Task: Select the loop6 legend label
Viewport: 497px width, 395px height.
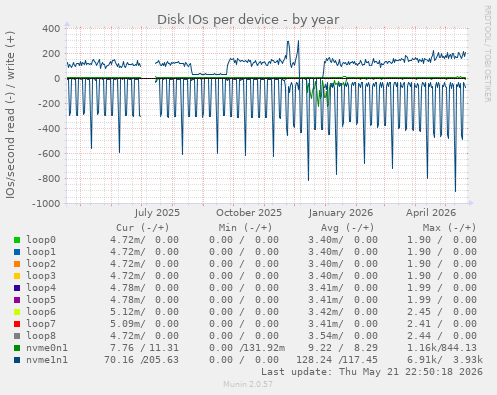Action: pyautogui.click(x=41, y=312)
